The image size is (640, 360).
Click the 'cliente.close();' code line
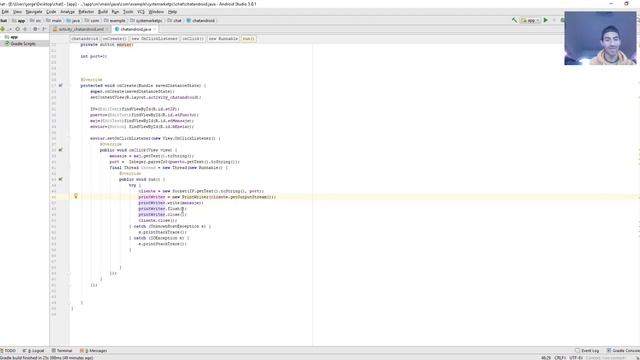[158, 220]
